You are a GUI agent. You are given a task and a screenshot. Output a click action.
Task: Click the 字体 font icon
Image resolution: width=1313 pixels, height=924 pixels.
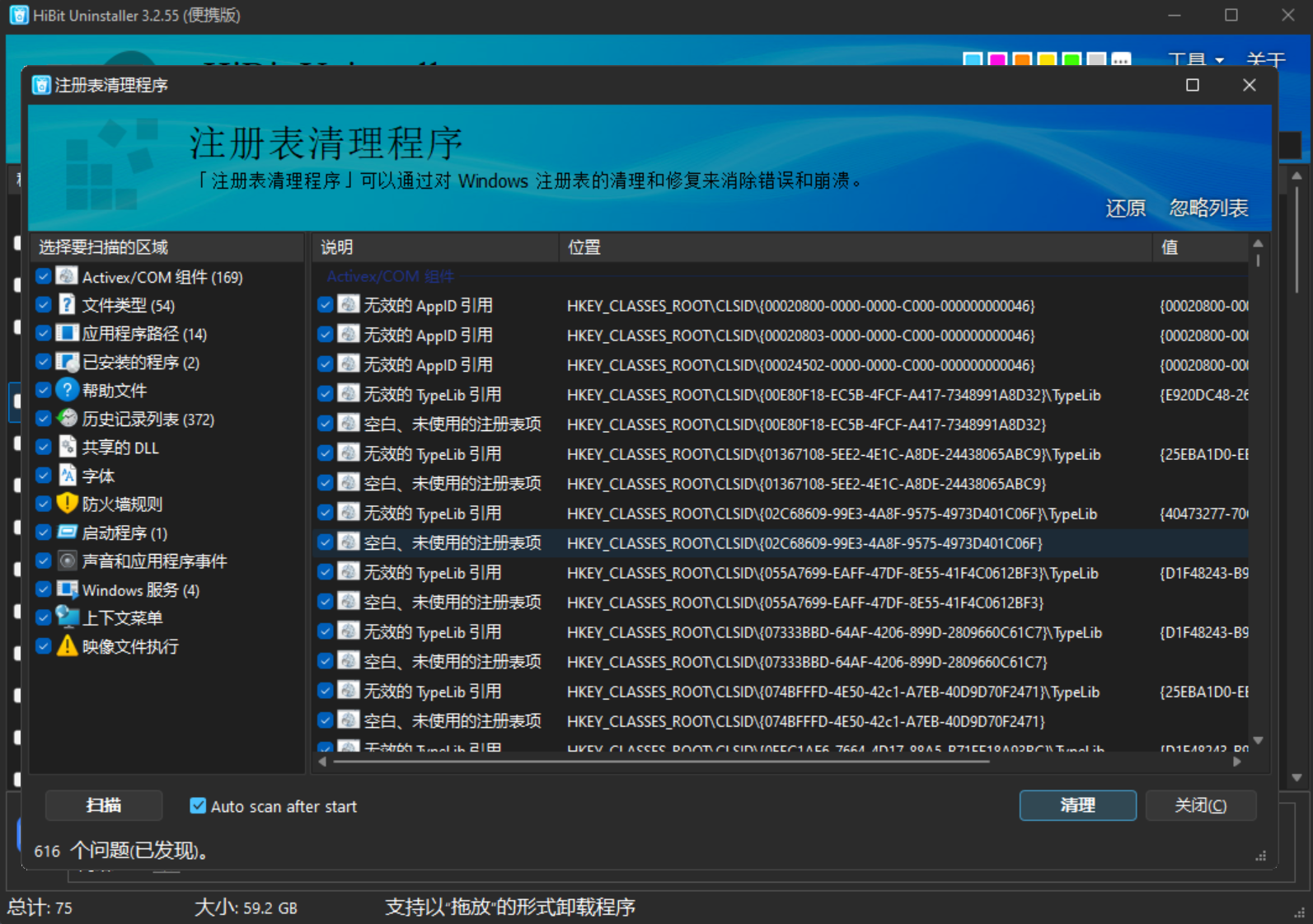coord(68,476)
